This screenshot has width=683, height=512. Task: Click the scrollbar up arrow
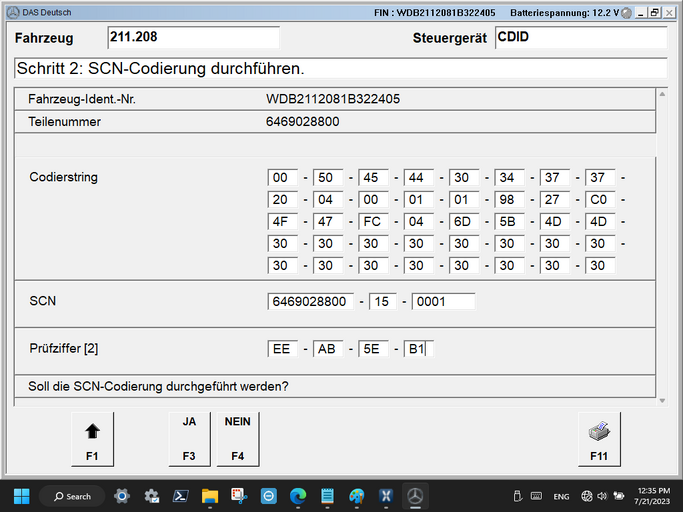[662, 94]
